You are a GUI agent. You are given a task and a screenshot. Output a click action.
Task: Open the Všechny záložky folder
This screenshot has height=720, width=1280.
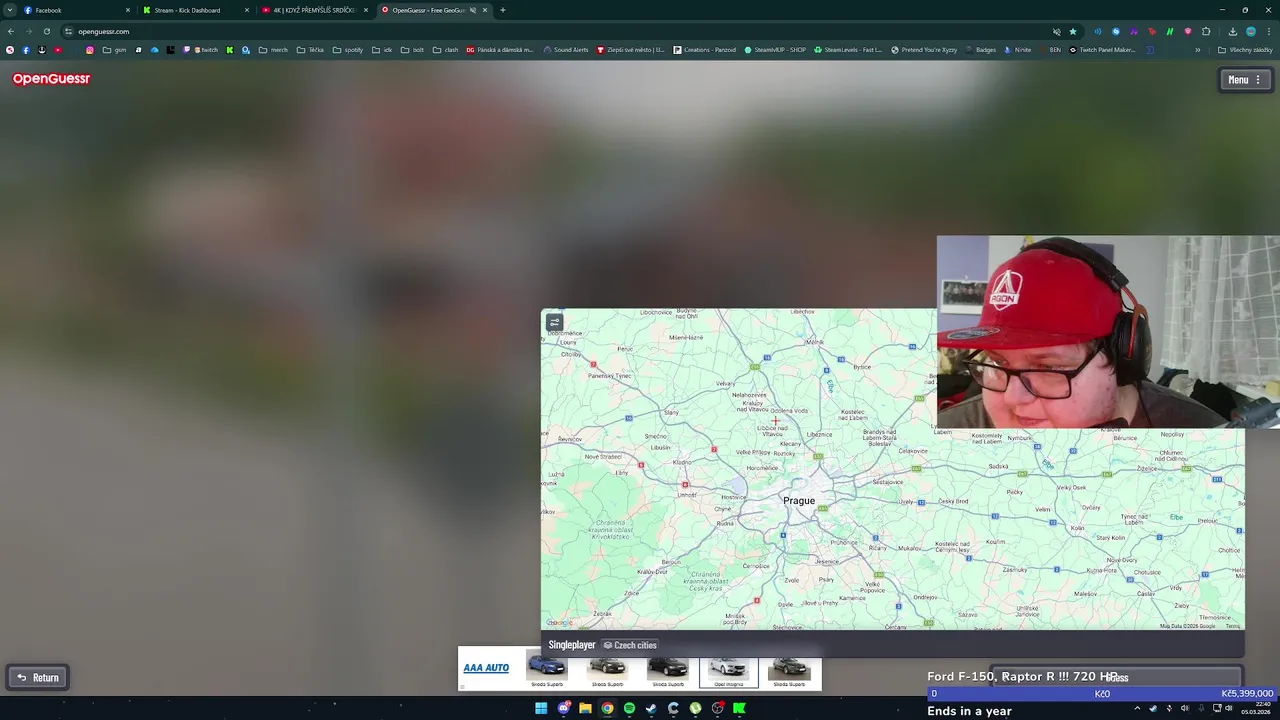(x=1245, y=50)
